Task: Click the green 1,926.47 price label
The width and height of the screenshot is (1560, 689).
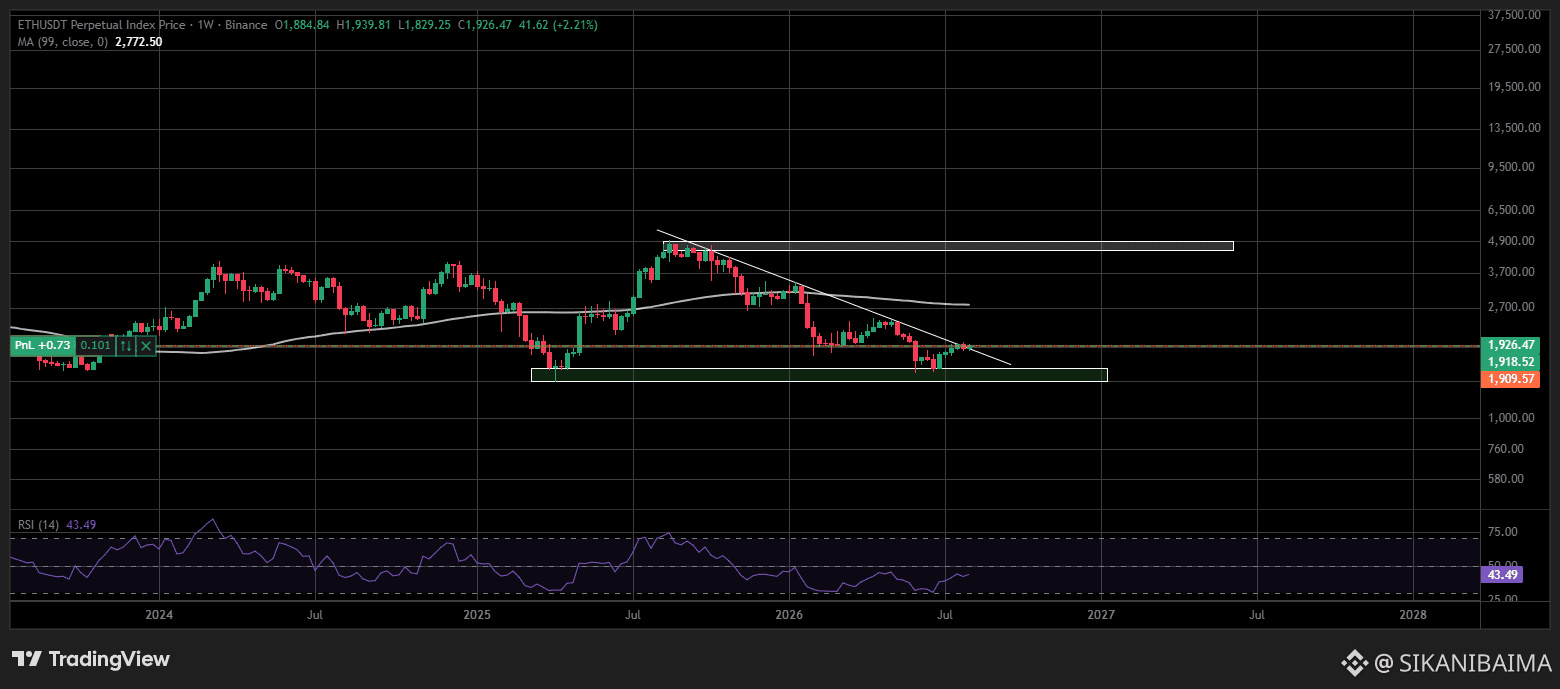Action: pyautogui.click(x=1510, y=344)
